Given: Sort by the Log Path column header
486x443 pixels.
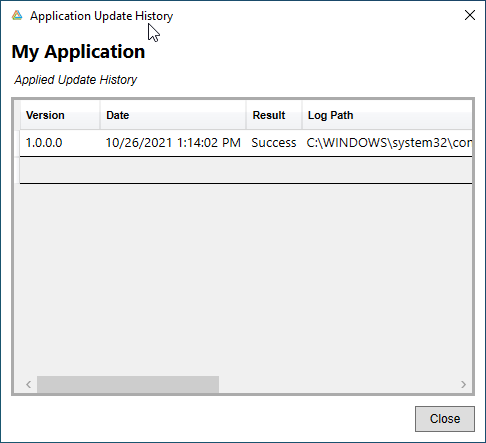Looking at the screenshot, I should (387, 115).
